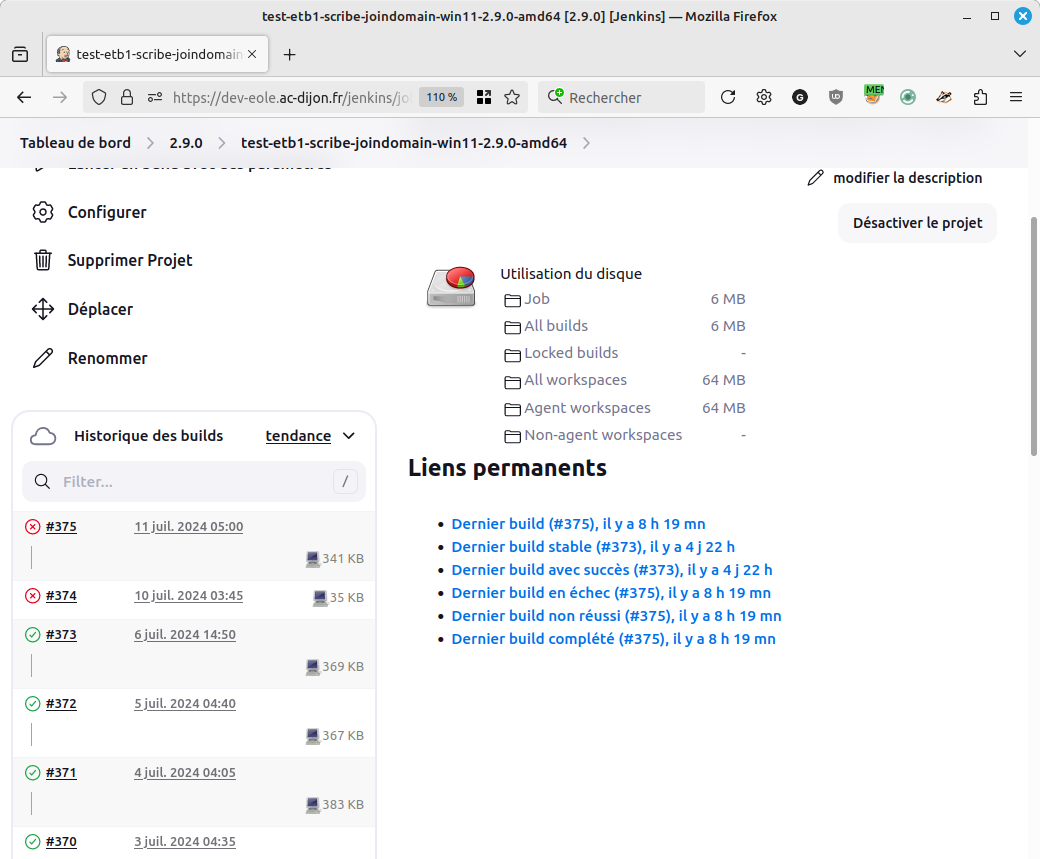Click the page zoom 110 % indicator
The width and height of the screenshot is (1040, 859).
tap(441, 97)
